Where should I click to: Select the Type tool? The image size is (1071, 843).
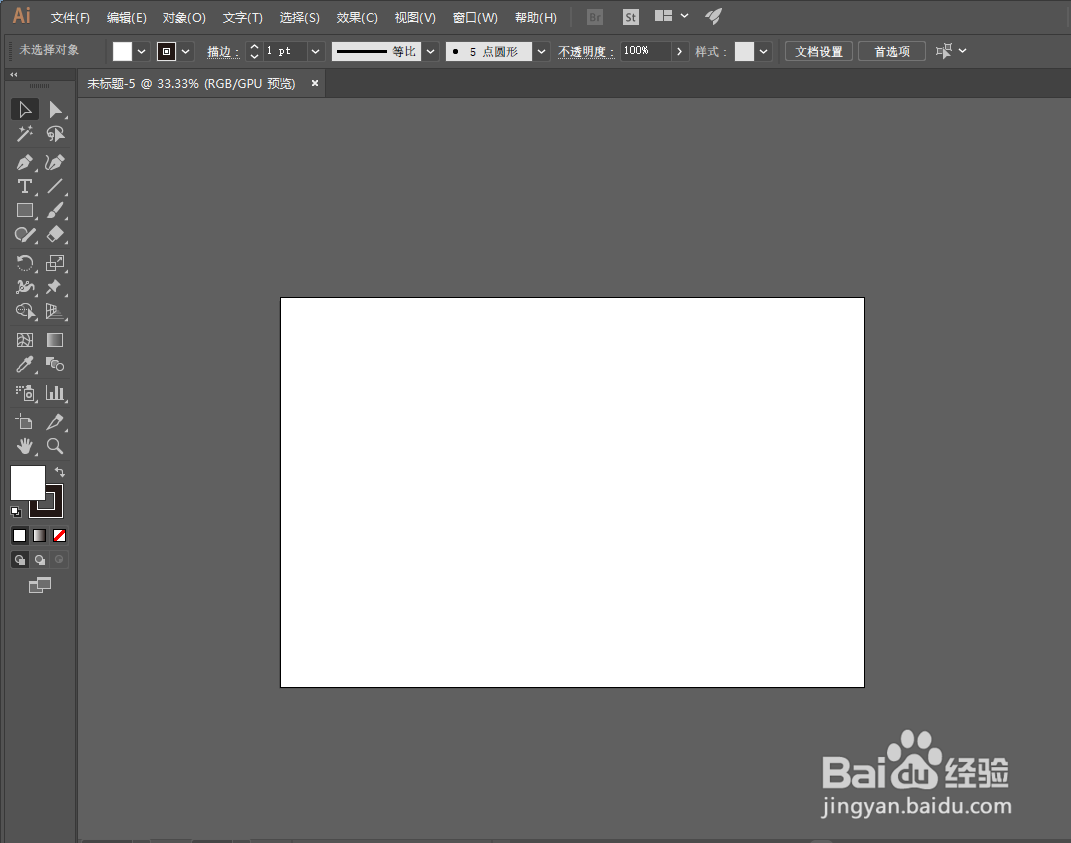pos(25,186)
